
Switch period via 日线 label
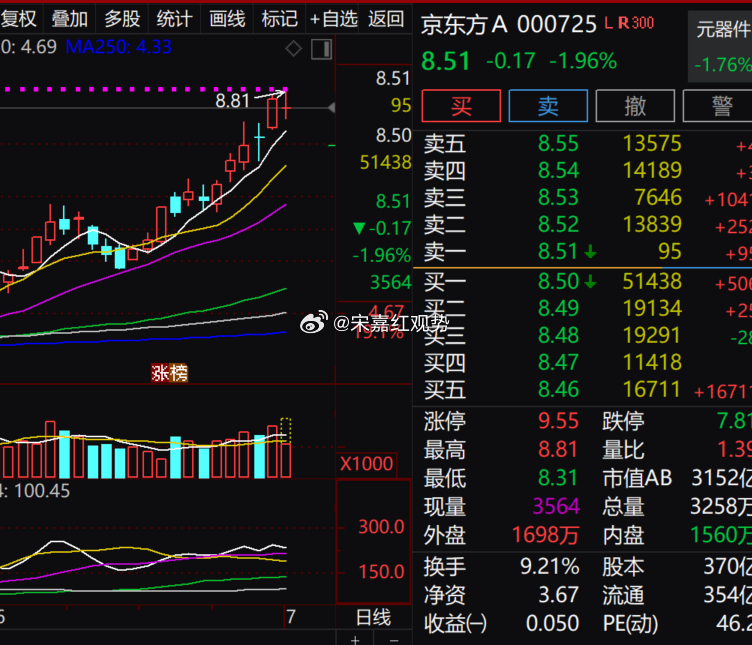374,617
